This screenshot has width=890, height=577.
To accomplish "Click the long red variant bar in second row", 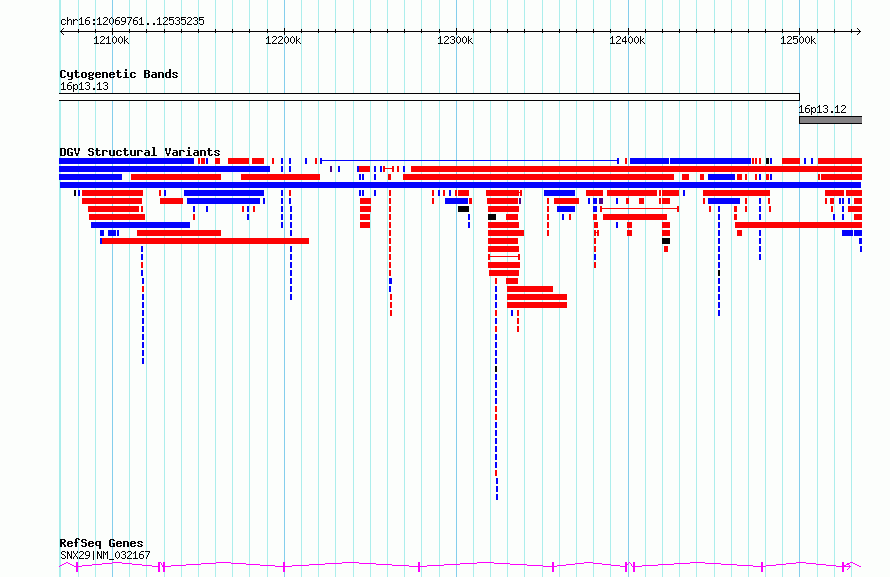I will pyautogui.click(x=636, y=169).
